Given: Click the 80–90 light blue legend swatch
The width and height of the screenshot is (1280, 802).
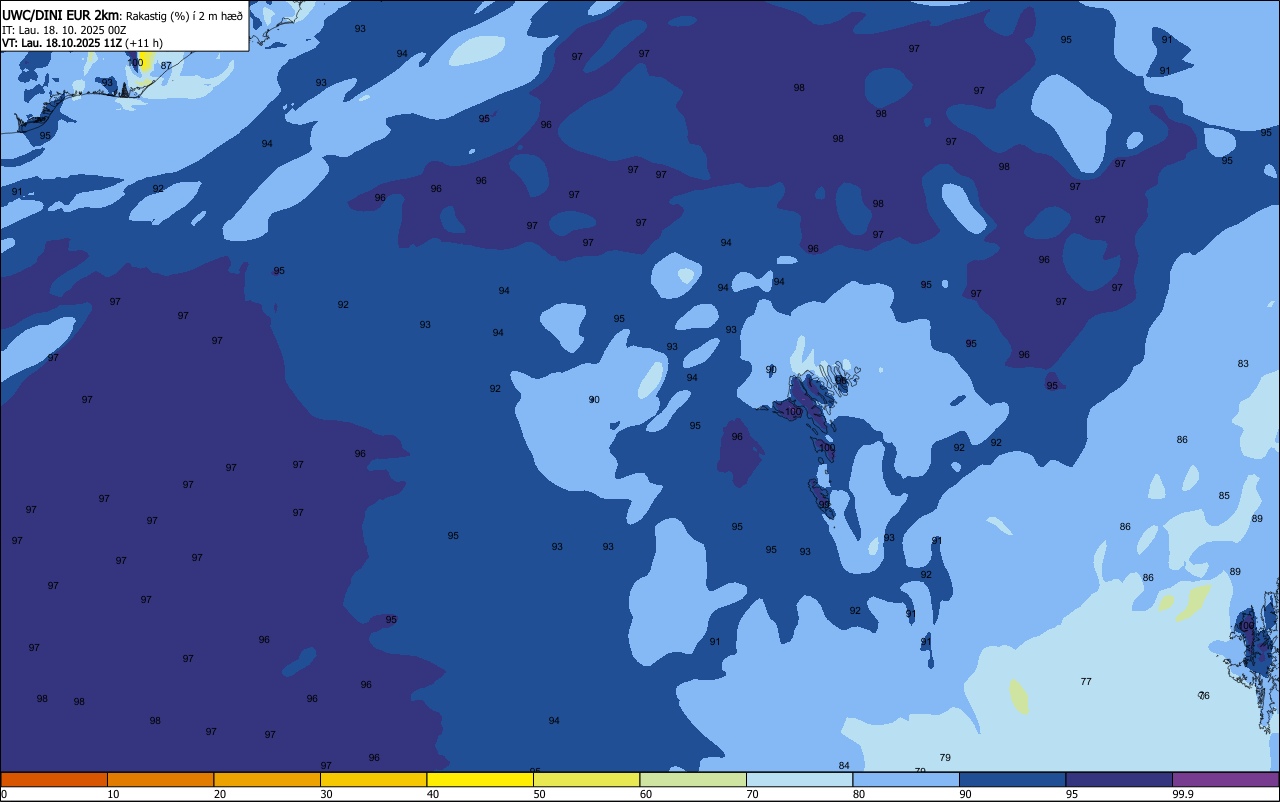Looking at the screenshot, I should pyautogui.click(x=906, y=779).
